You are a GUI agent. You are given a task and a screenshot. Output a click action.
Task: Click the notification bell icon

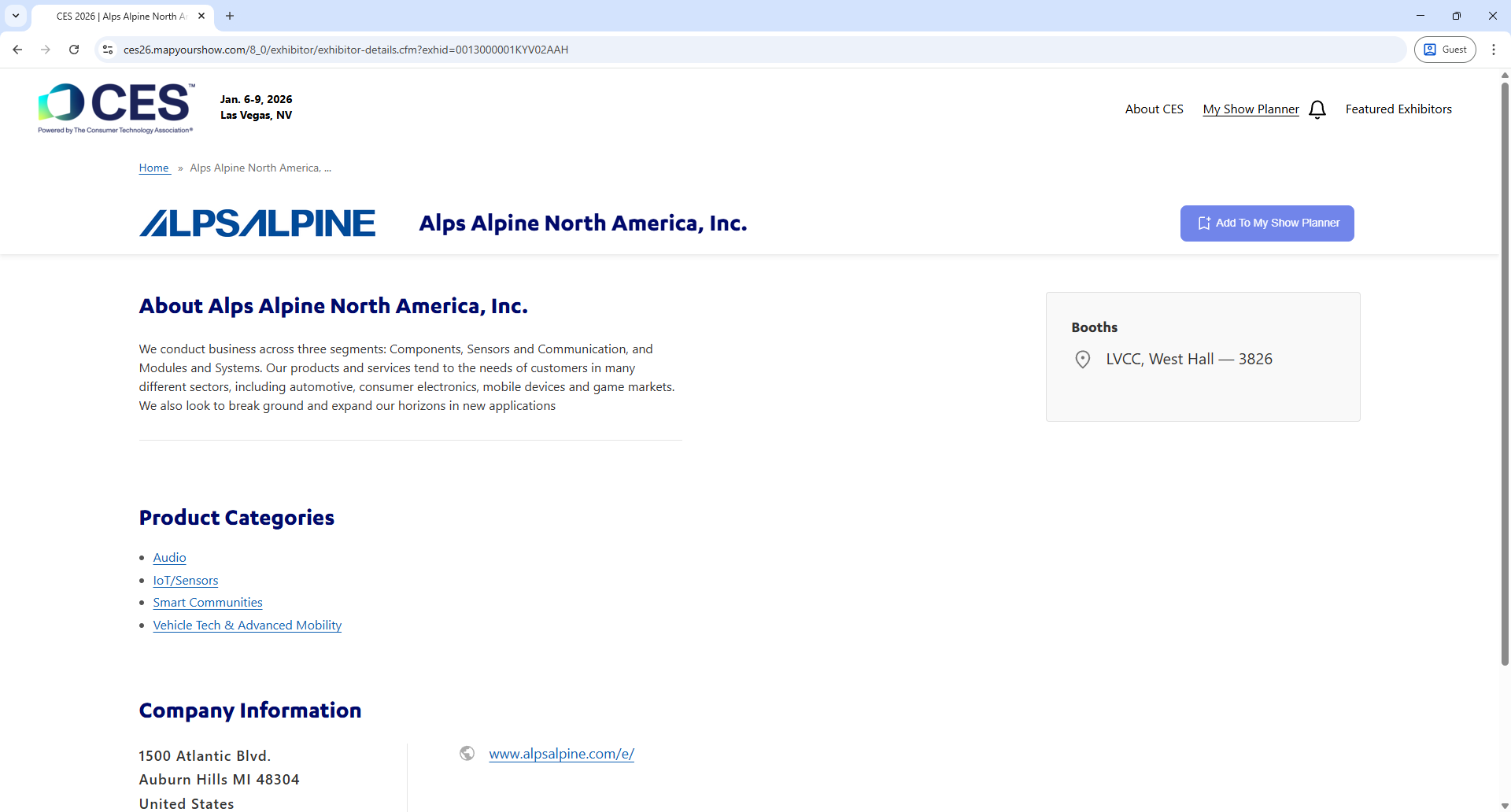1317,109
